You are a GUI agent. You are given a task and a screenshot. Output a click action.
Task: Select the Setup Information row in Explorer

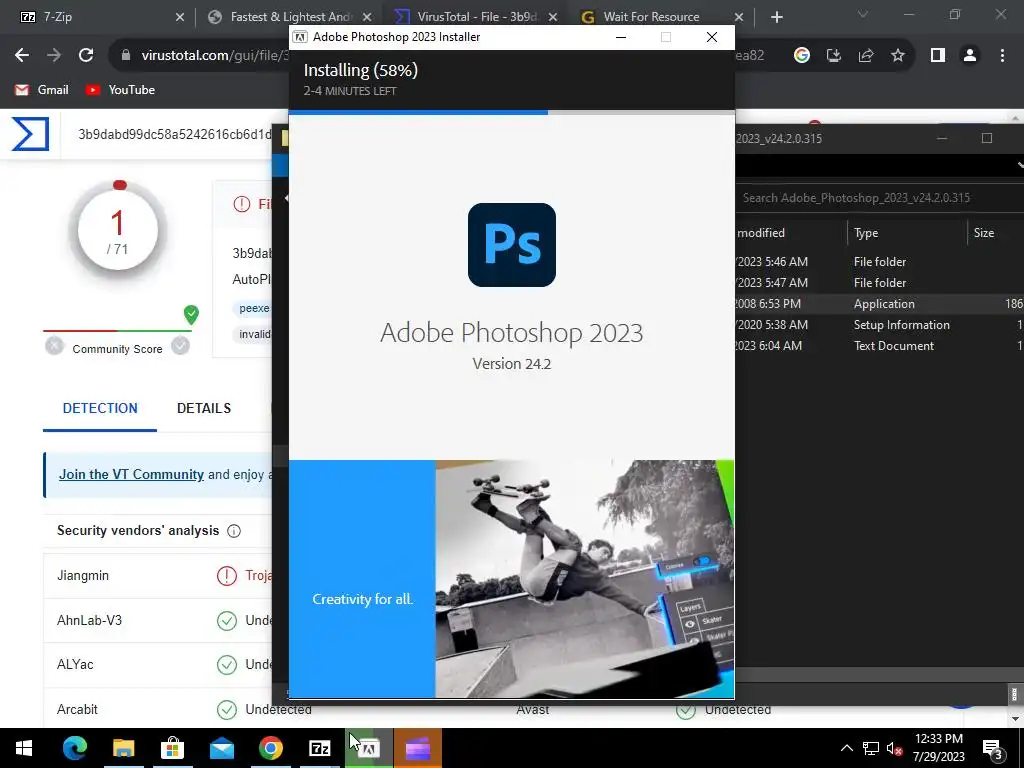click(x=879, y=325)
